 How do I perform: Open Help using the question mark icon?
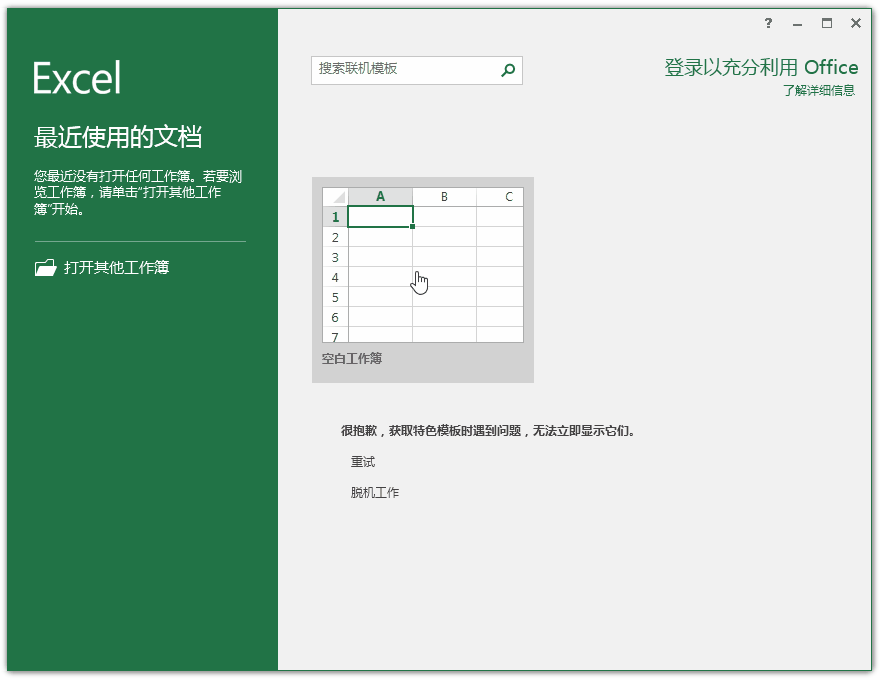(767, 23)
